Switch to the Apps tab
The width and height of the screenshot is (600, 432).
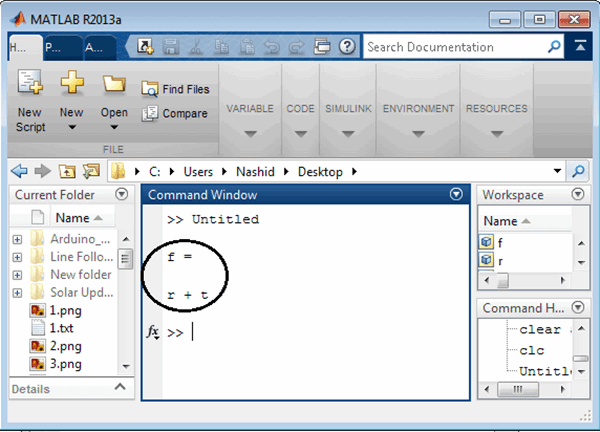(x=93, y=47)
